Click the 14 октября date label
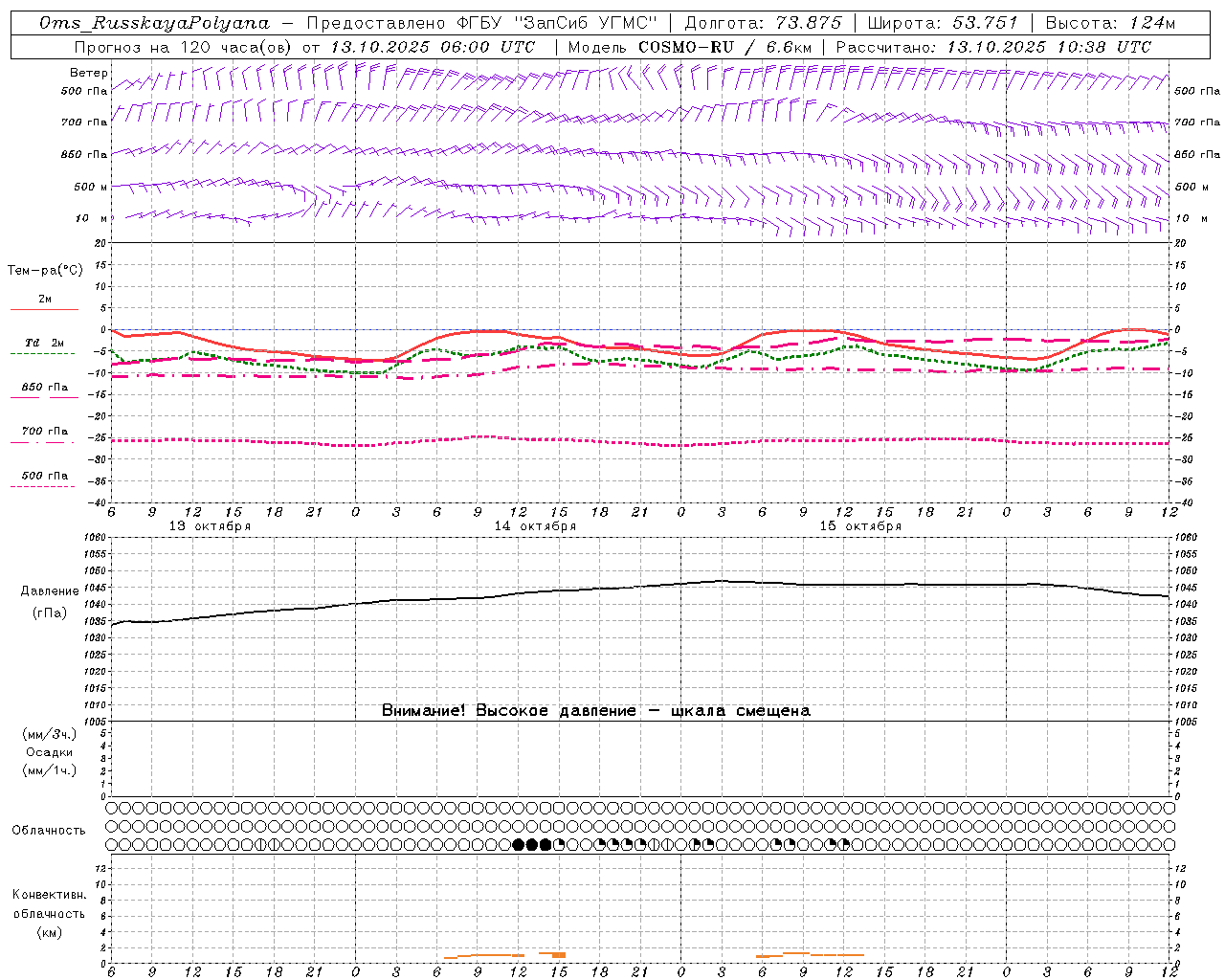 535,526
